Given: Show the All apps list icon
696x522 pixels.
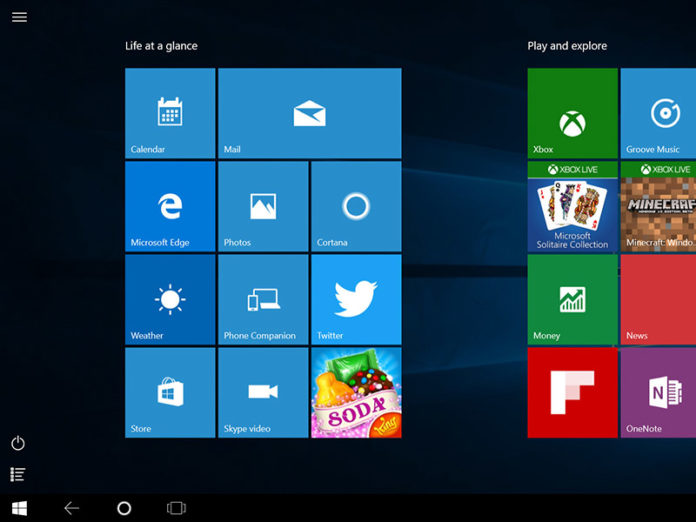Looking at the screenshot, I should click(18, 475).
